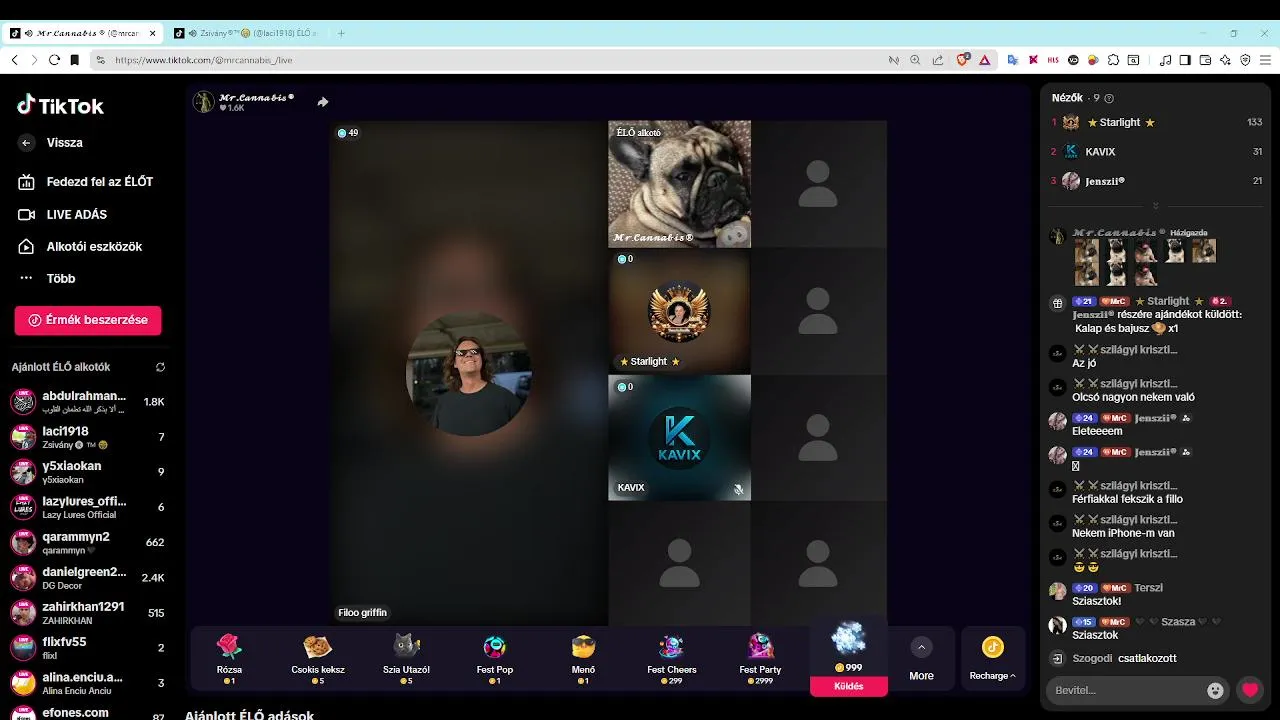Open a new browser tab
This screenshot has width=1280, height=720.
(x=341, y=33)
